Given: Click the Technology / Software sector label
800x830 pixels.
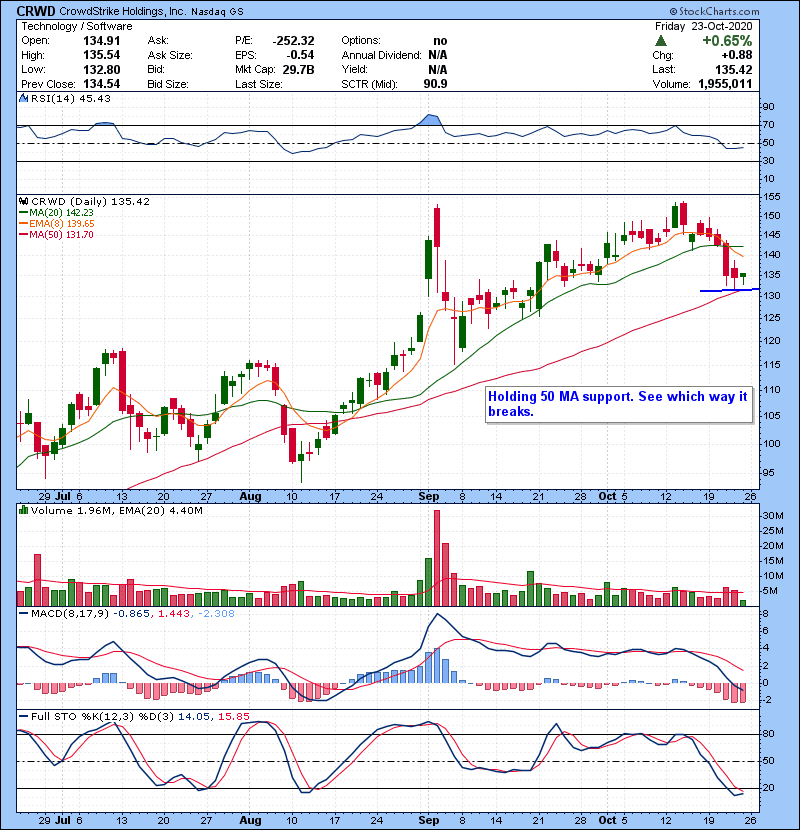Looking at the screenshot, I should (x=77, y=26).
